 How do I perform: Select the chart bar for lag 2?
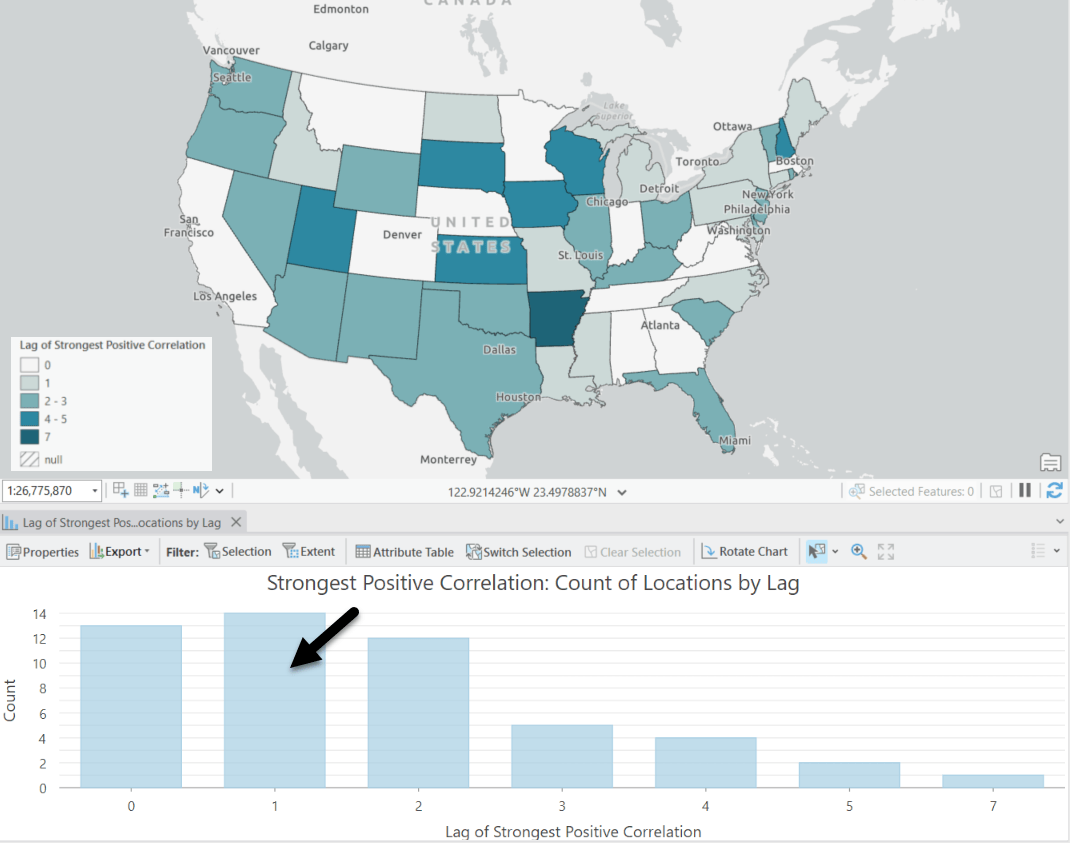point(418,713)
